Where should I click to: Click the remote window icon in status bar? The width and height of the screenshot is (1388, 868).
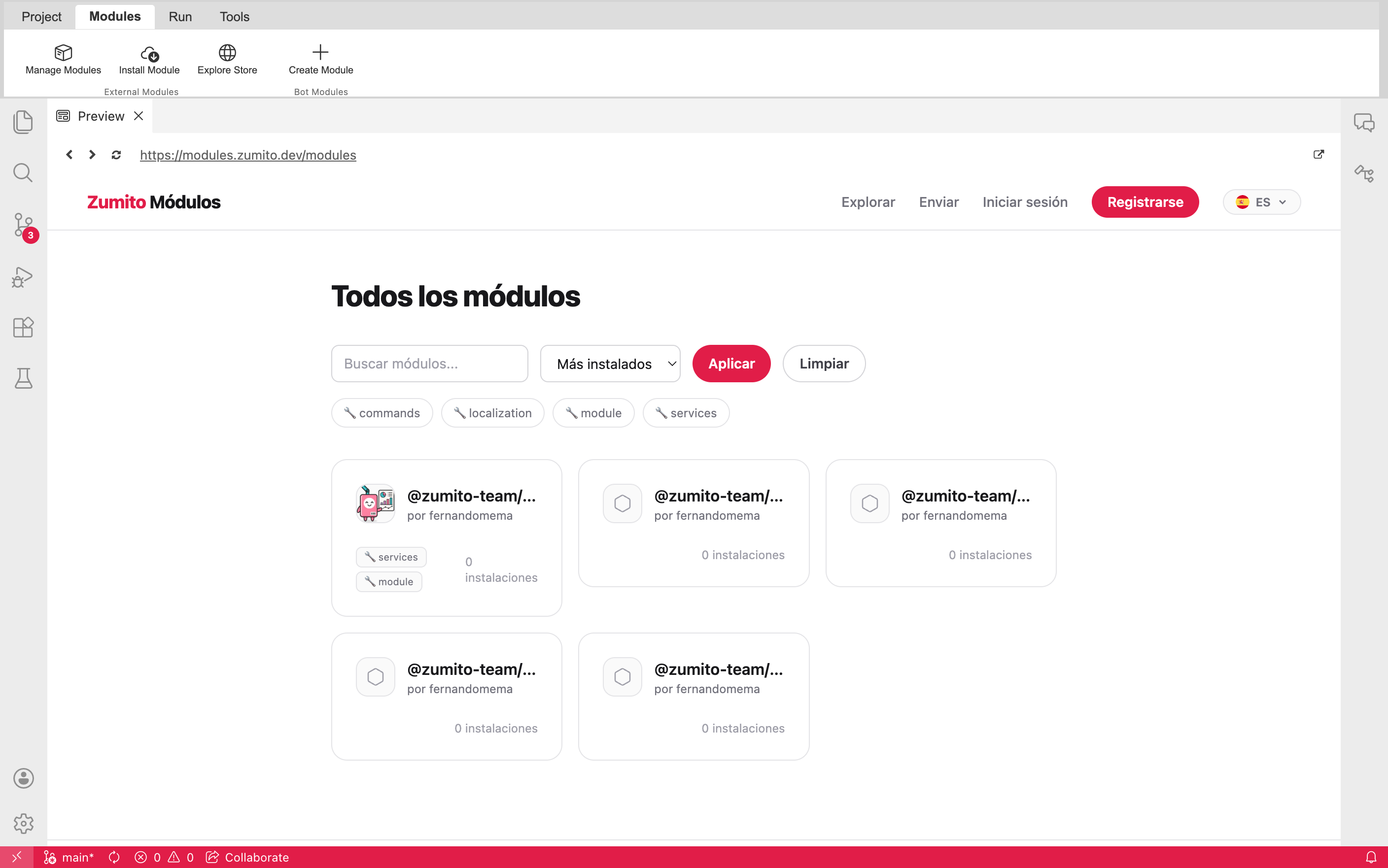point(17,857)
